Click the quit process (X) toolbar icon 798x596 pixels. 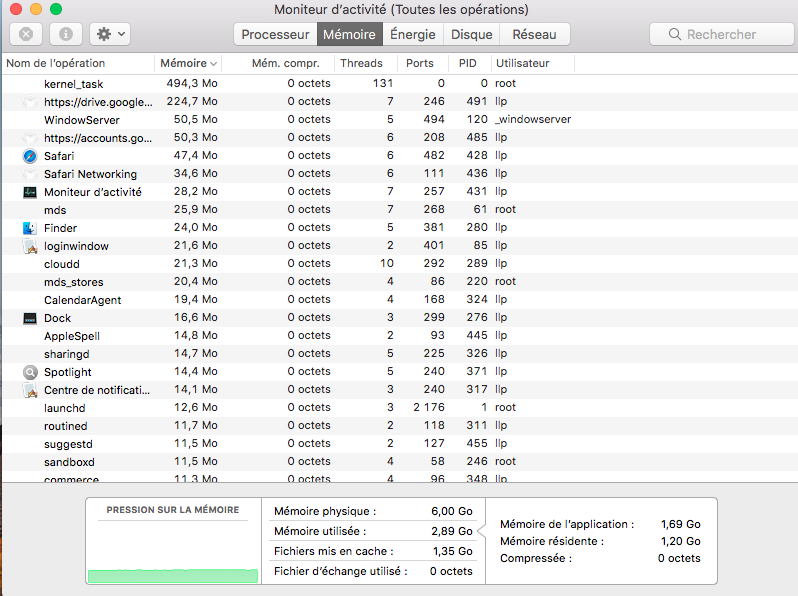pyautogui.click(x=26, y=34)
